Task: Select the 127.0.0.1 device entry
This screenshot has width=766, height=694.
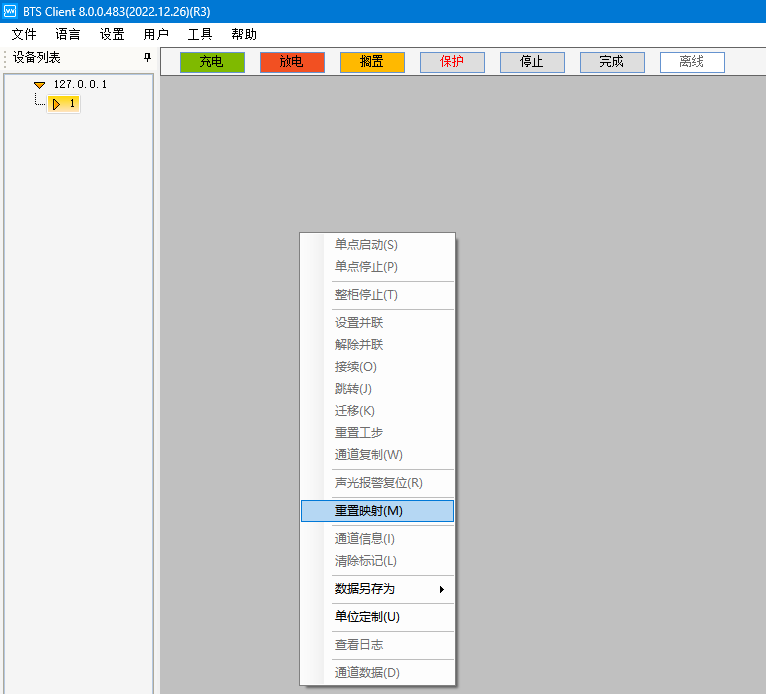Action: (x=80, y=84)
